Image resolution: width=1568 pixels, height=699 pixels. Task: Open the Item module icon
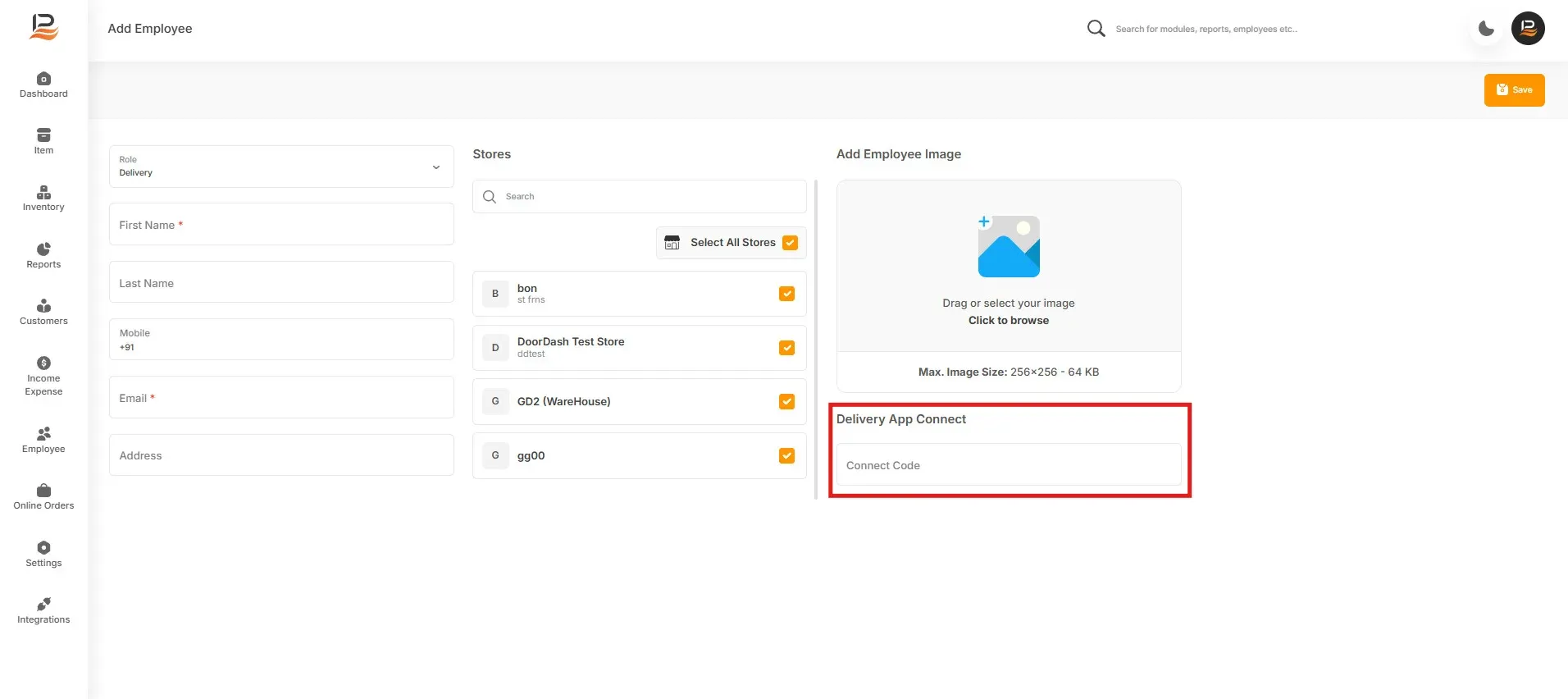[43, 135]
